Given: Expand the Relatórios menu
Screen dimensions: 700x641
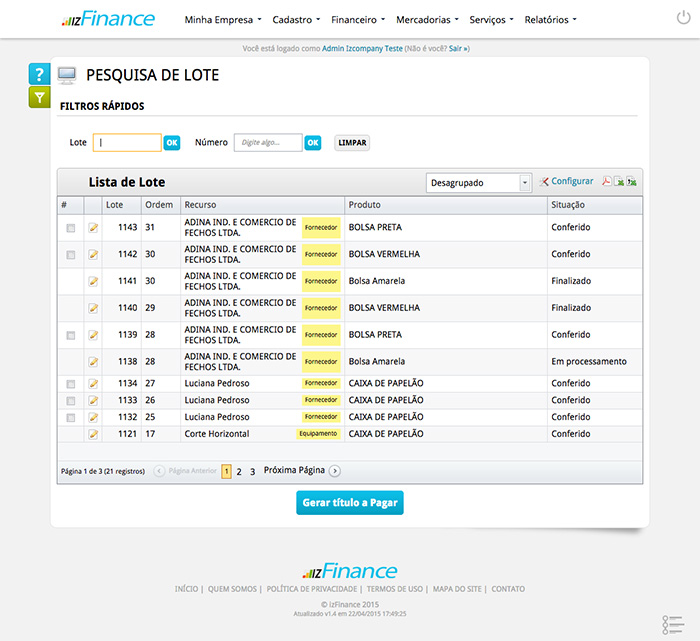Looking at the screenshot, I should tap(550, 19).
